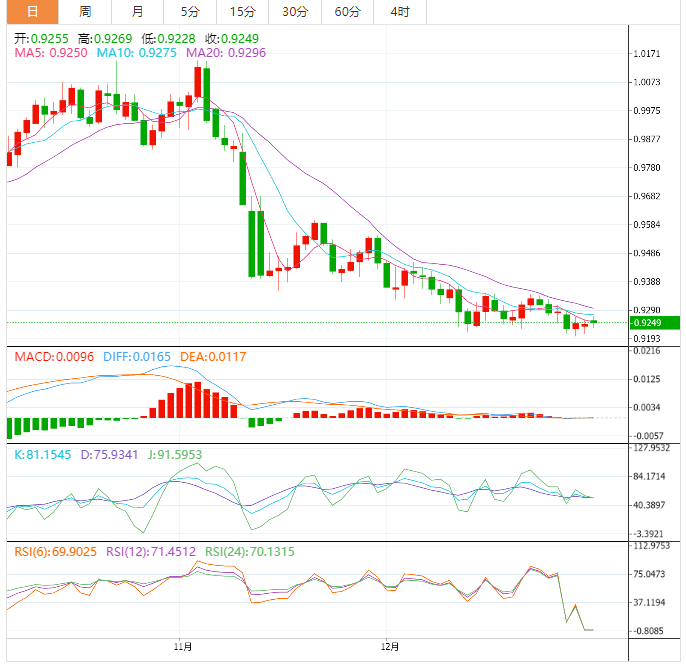Open the 60分 timeframe tab
This screenshot has height=666, width=686.
point(347,12)
